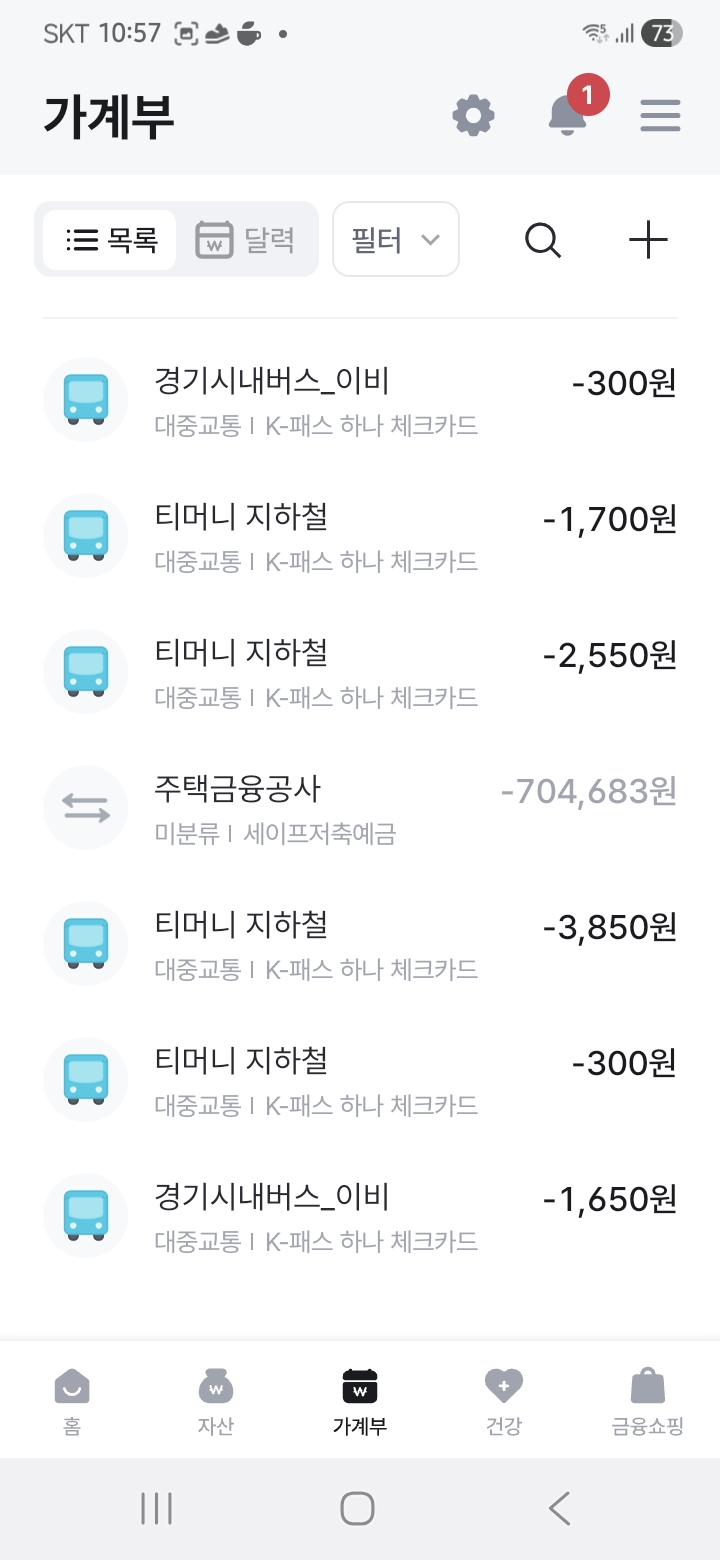The width and height of the screenshot is (720, 1560).
Task: Open notifications bell with red badge
Action: (x=568, y=116)
